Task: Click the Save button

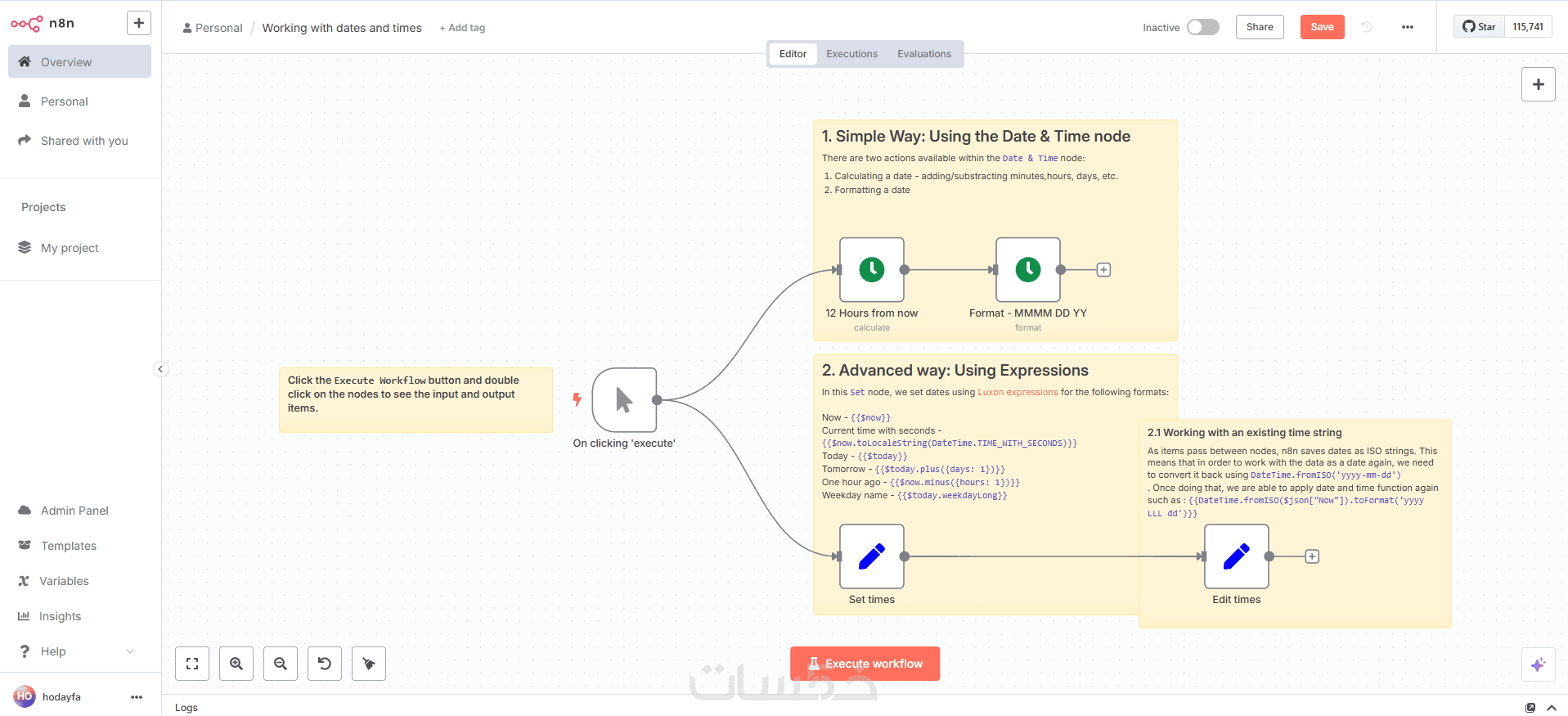Action: tap(1322, 27)
